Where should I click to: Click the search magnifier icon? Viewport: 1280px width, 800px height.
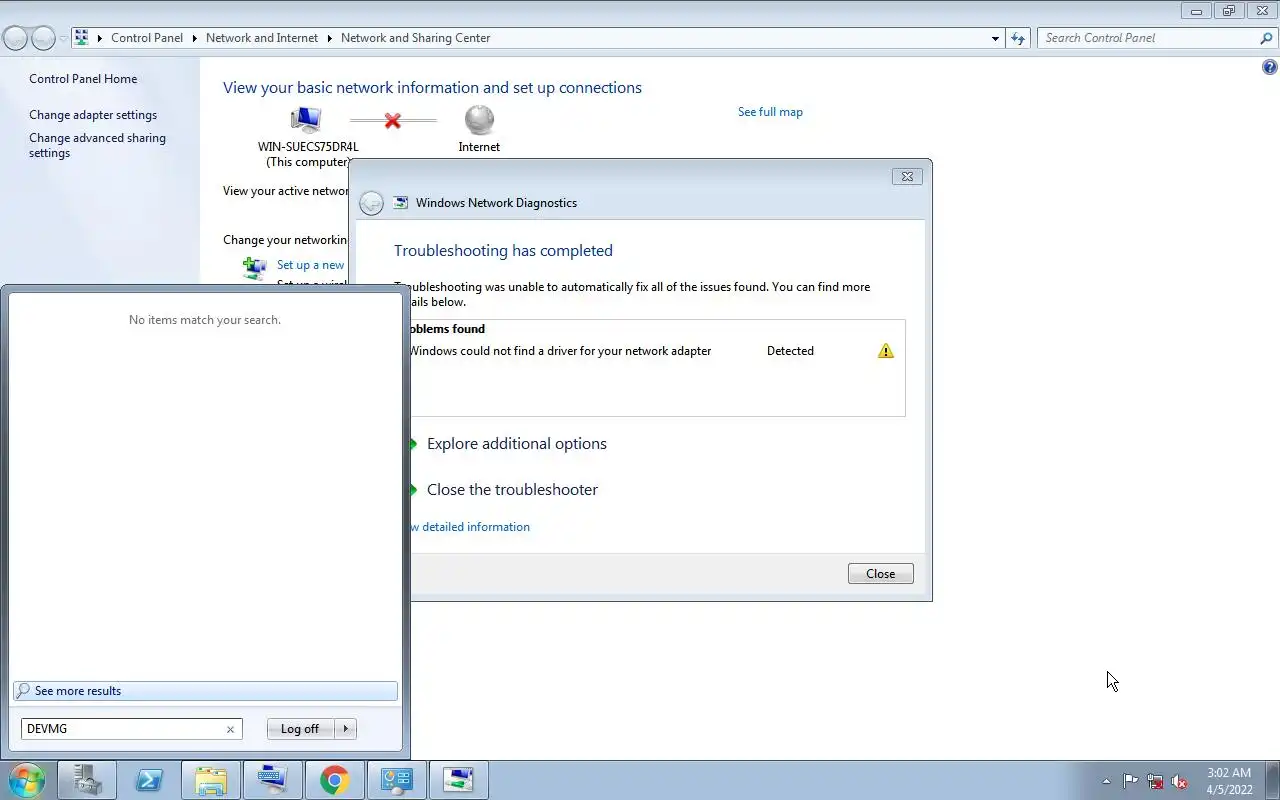pos(1266,38)
